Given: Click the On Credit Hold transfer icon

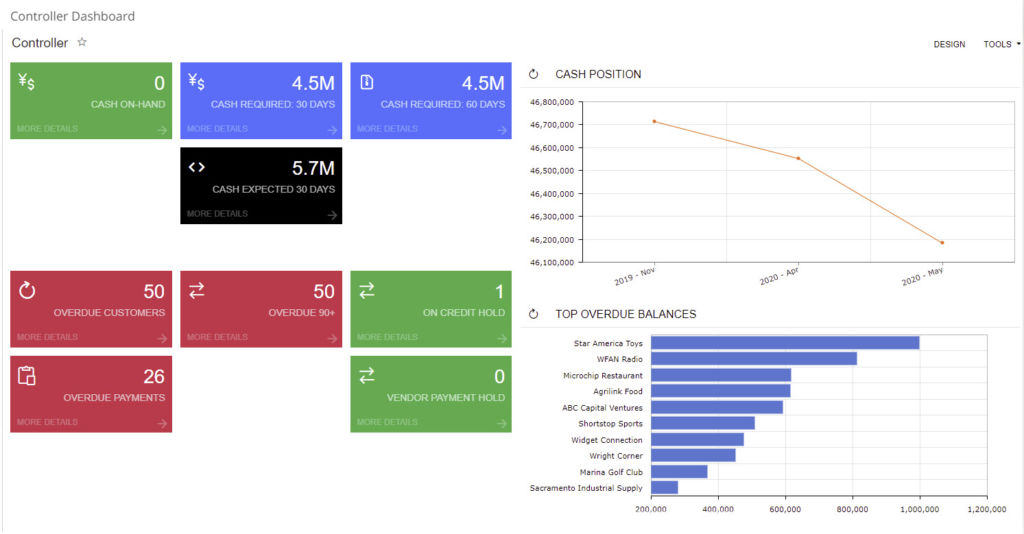Looking at the screenshot, I should [367, 291].
